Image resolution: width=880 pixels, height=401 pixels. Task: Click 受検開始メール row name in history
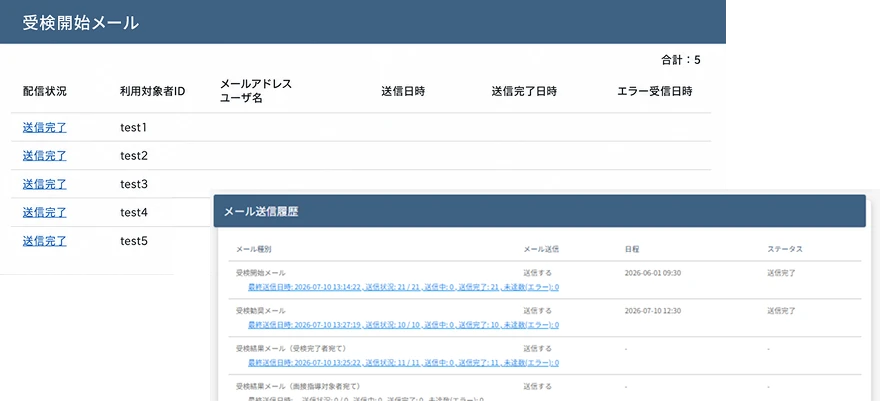tap(261, 273)
